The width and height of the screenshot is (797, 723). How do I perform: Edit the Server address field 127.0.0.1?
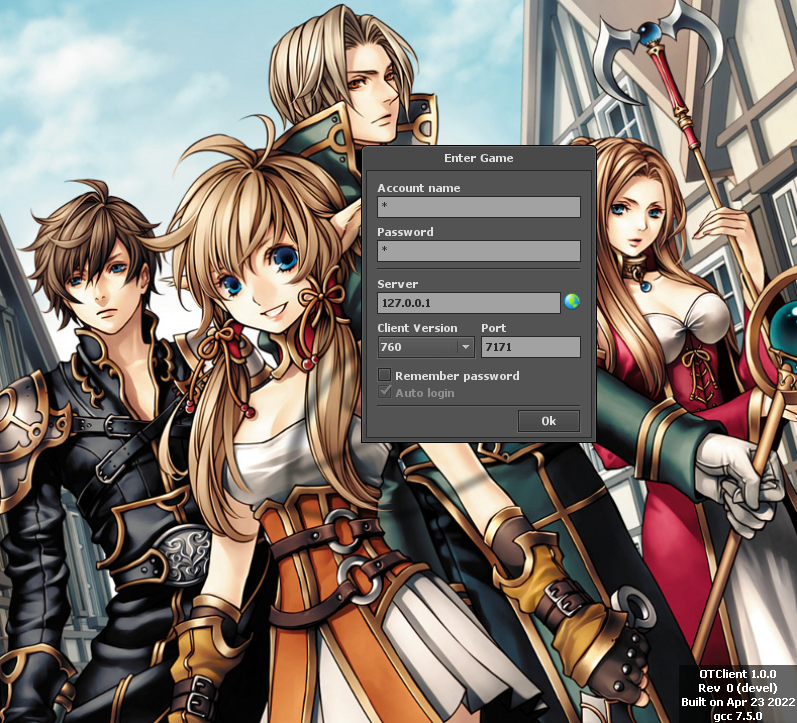point(469,303)
